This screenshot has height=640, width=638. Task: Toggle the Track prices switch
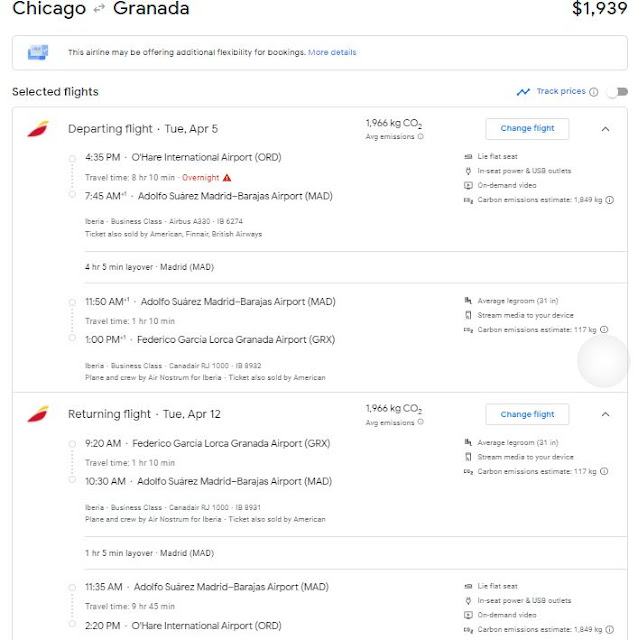coord(619,92)
